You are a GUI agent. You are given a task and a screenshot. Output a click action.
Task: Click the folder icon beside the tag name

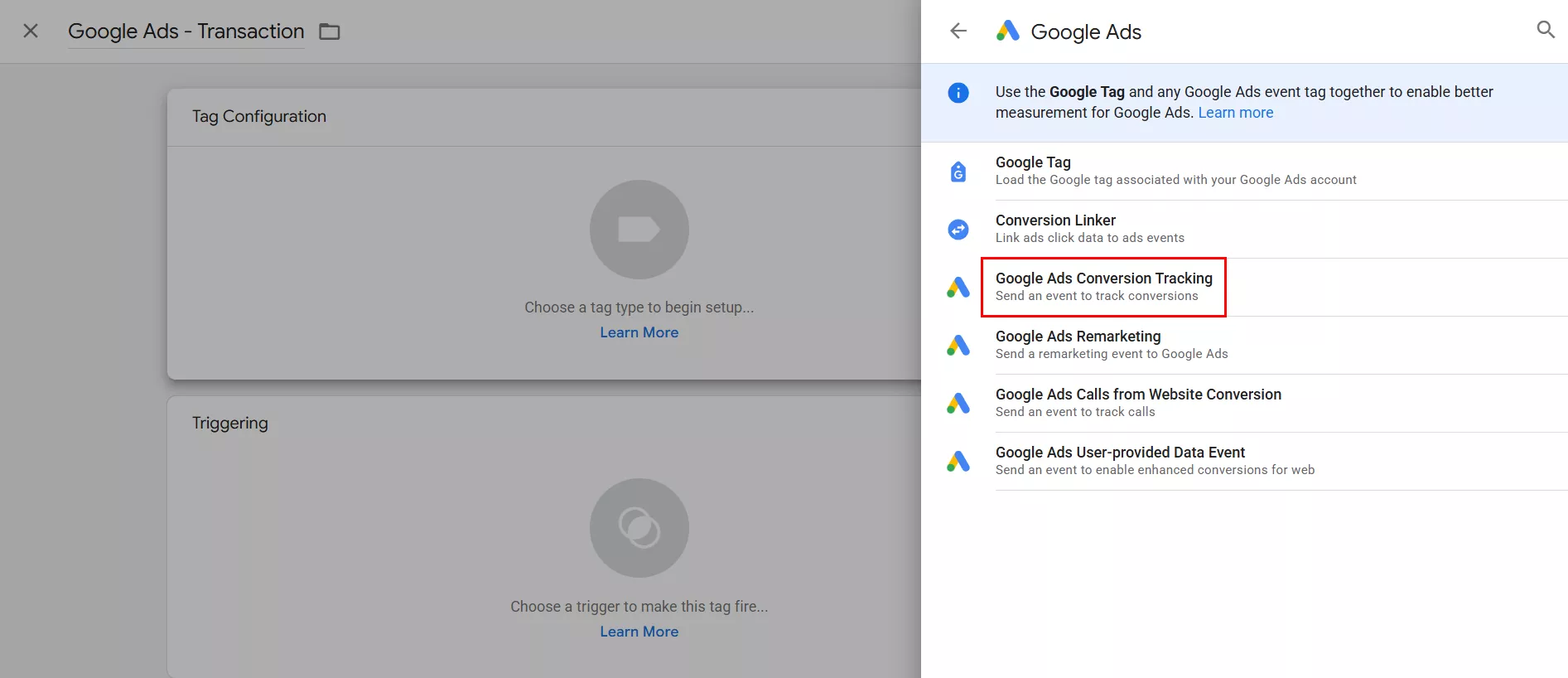(x=330, y=31)
